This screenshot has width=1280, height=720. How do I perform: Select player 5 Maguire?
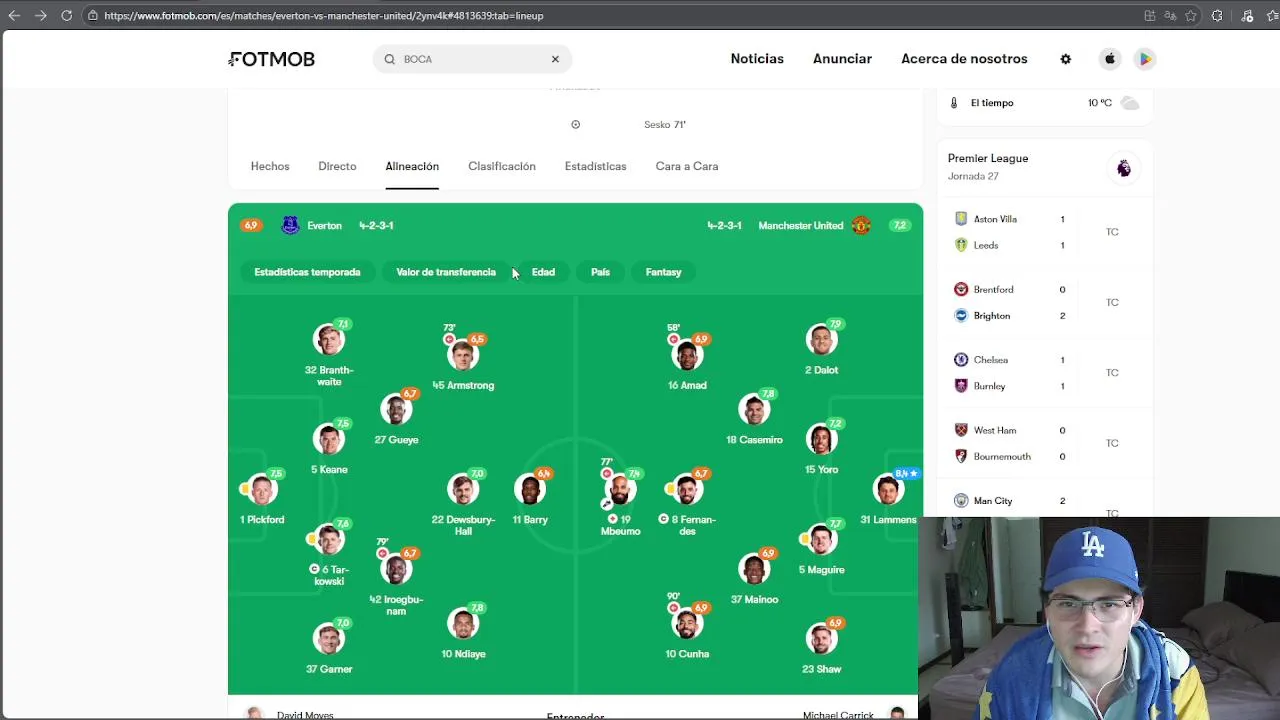click(x=821, y=548)
